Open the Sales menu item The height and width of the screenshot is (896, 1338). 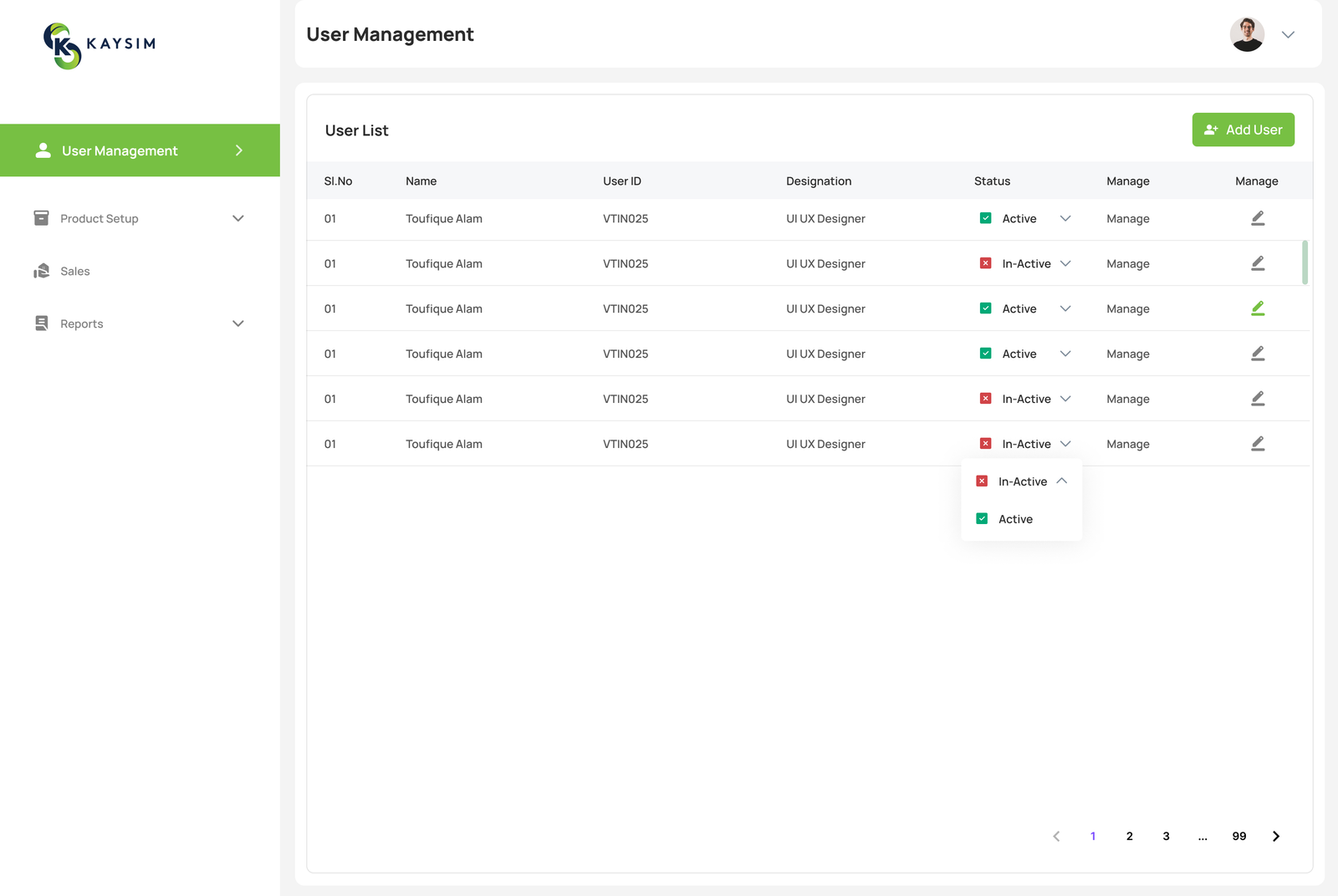[x=75, y=271]
